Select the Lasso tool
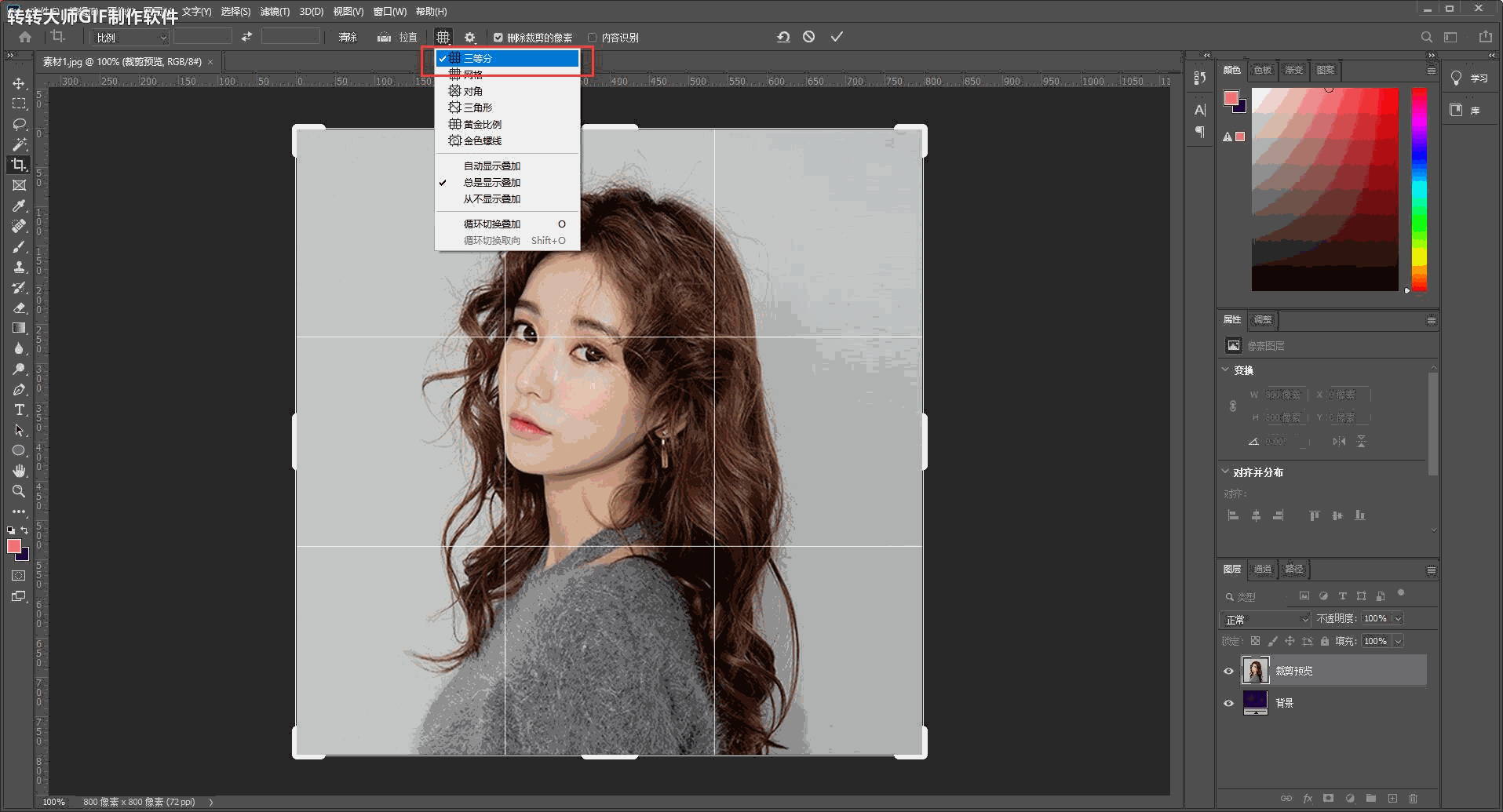The width and height of the screenshot is (1503, 812). tap(19, 124)
